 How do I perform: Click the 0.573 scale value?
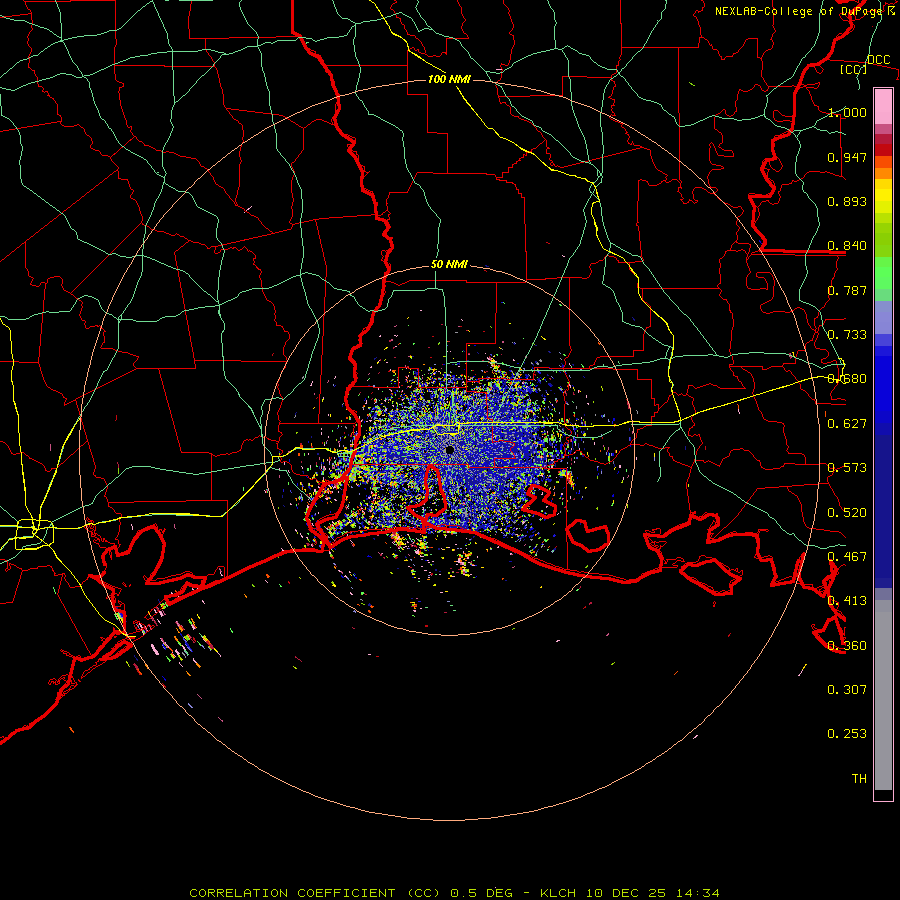coord(847,468)
